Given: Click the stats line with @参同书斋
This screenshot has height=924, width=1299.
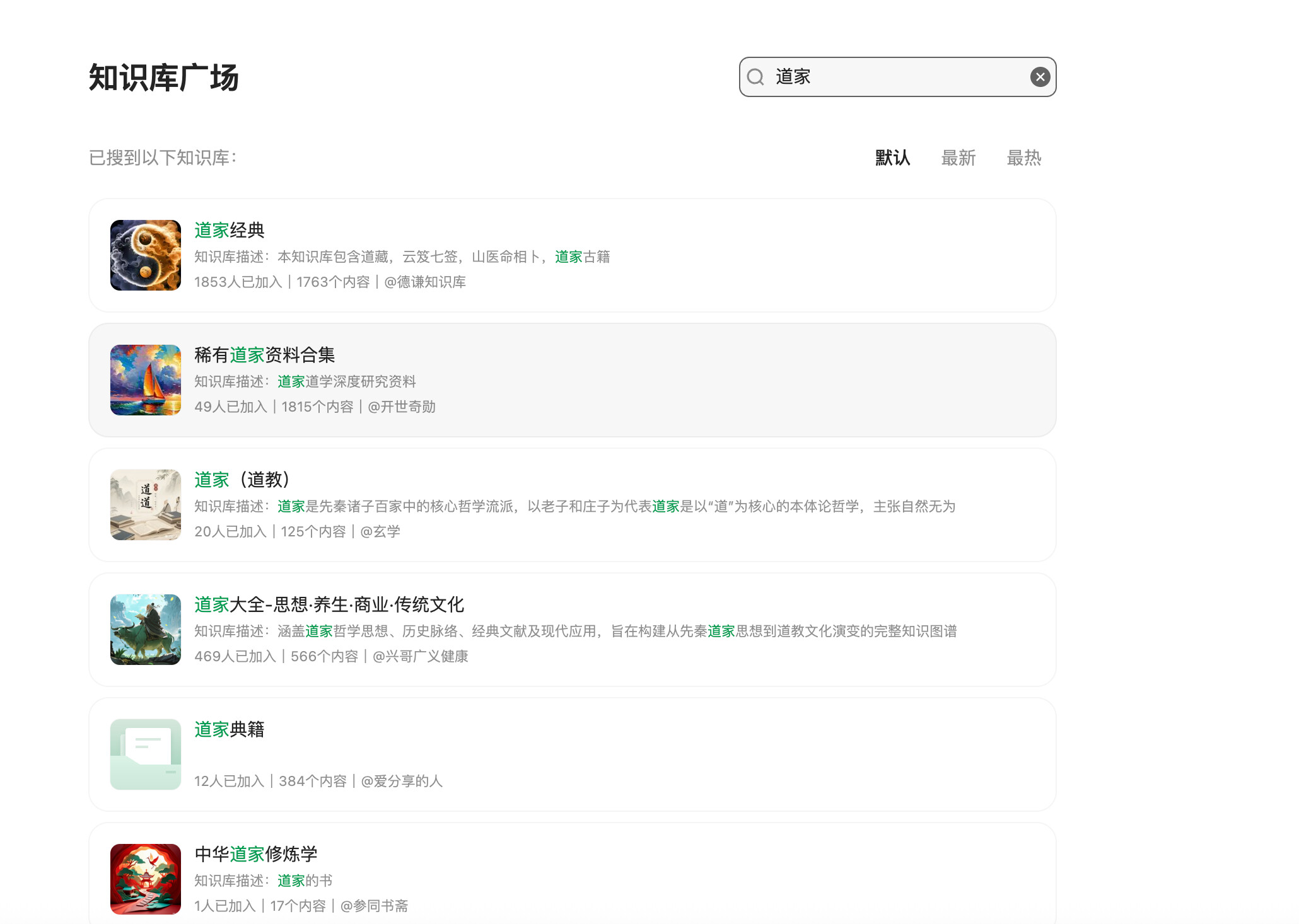Looking at the screenshot, I should tap(301, 906).
